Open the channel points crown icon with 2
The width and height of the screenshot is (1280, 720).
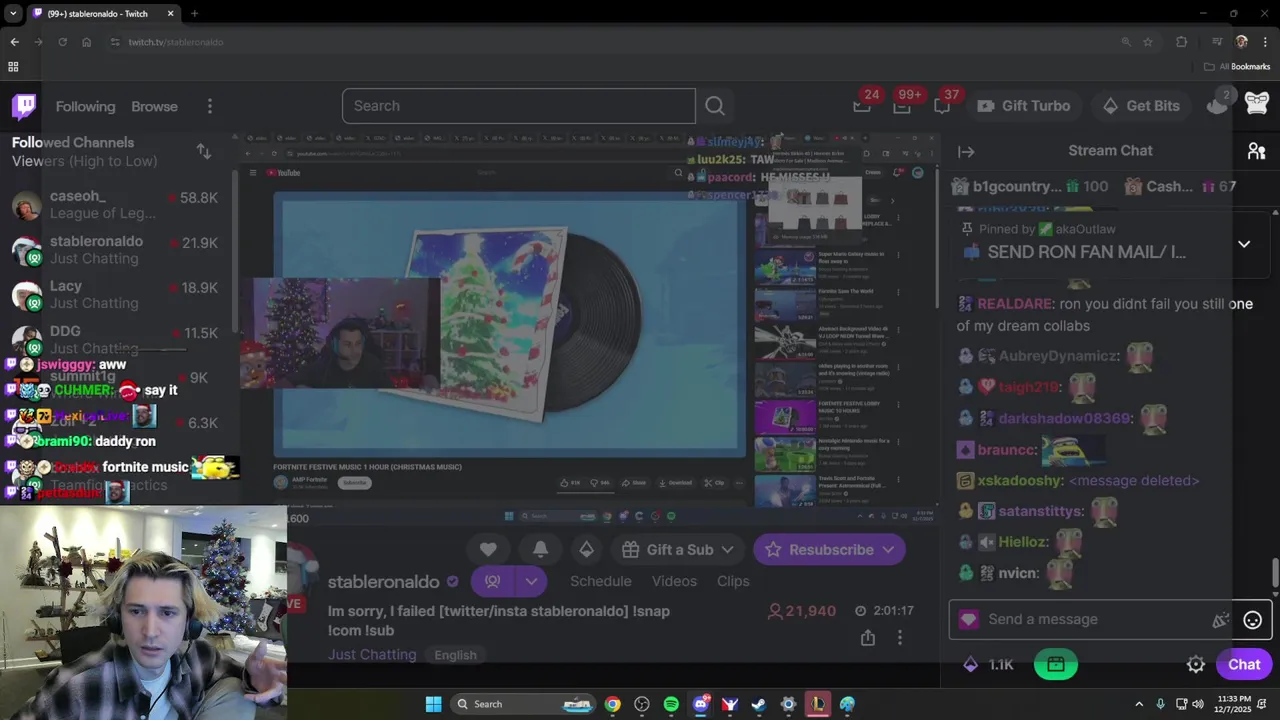(1217, 104)
